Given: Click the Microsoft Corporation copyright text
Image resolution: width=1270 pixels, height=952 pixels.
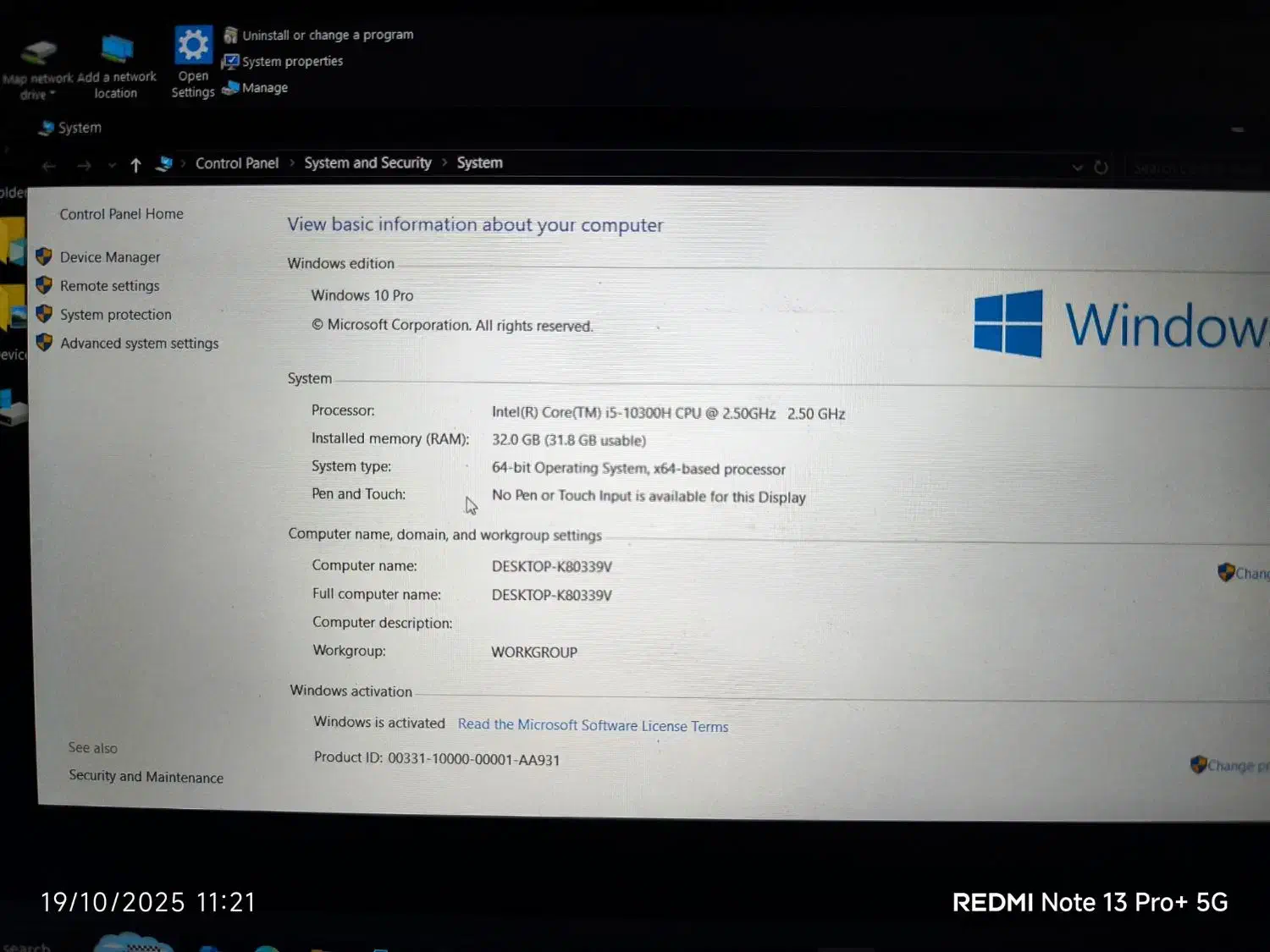Looking at the screenshot, I should [452, 325].
